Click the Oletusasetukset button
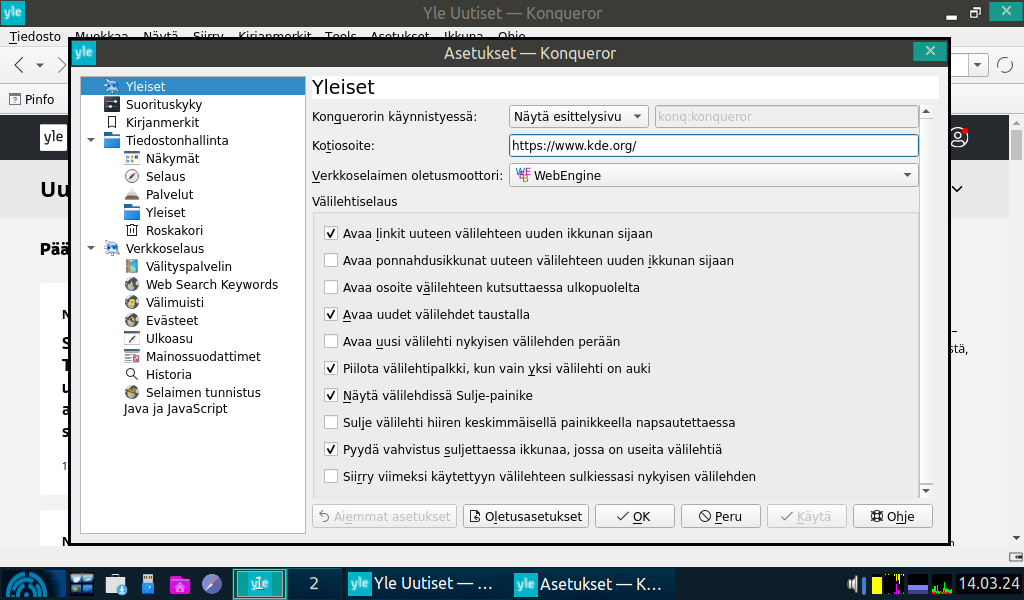The width and height of the screenshot is (1024, 600). click(526, 516)
